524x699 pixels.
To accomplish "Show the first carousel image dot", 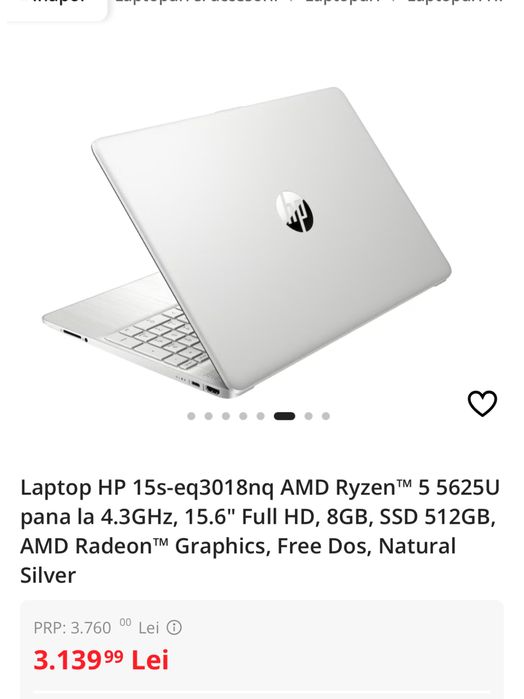I will coord(191,416).
